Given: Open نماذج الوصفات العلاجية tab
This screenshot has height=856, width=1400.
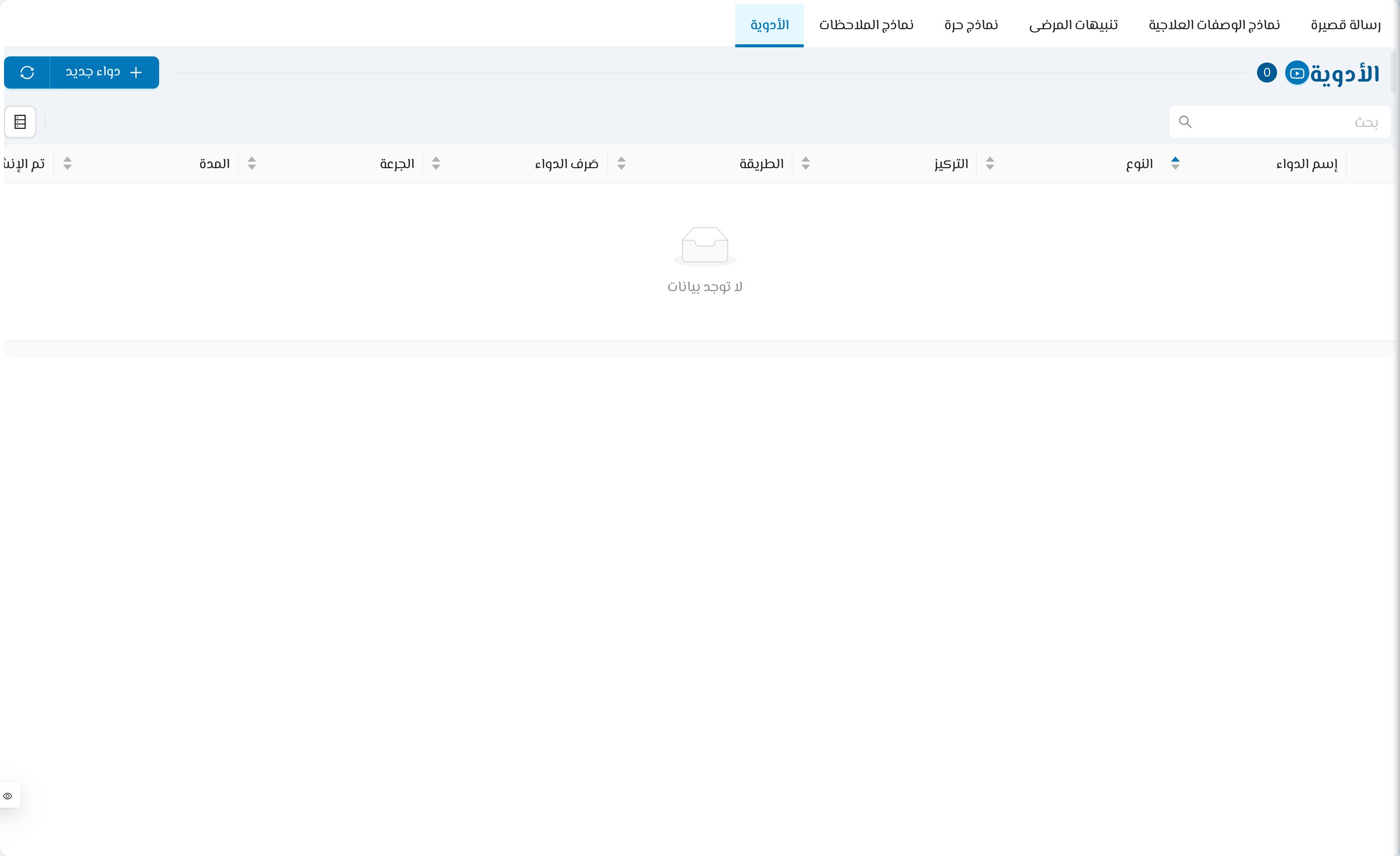Looking at the screenshot, I should point(1214,25).
